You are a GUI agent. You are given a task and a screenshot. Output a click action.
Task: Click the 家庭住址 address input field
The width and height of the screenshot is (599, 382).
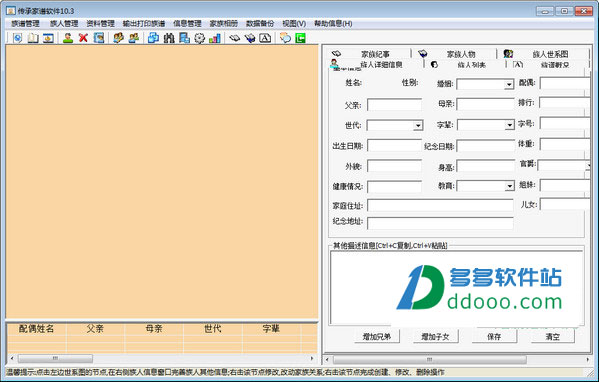pyautogui.click(x=440, y=205)
